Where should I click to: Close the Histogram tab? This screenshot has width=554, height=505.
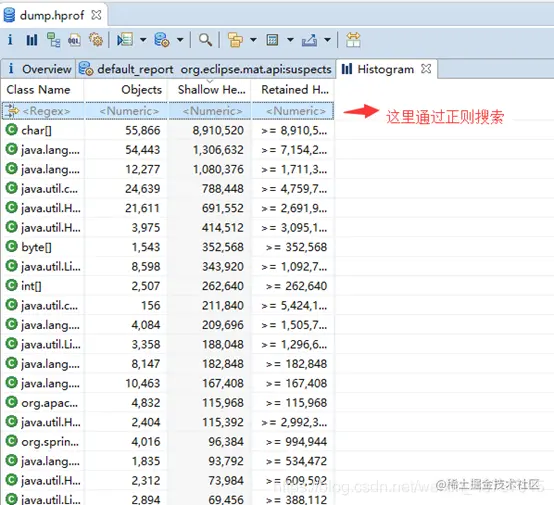point(426,68)
